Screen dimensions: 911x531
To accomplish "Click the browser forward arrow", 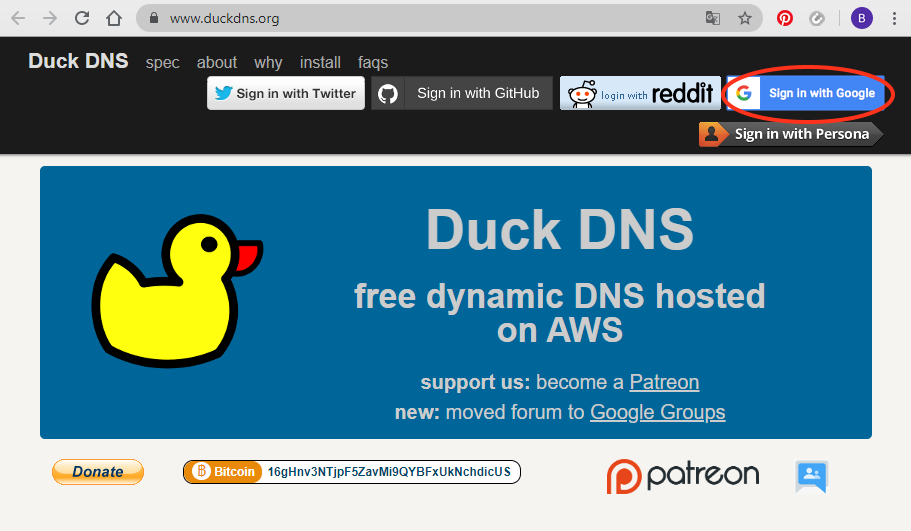I will point(50,19).
